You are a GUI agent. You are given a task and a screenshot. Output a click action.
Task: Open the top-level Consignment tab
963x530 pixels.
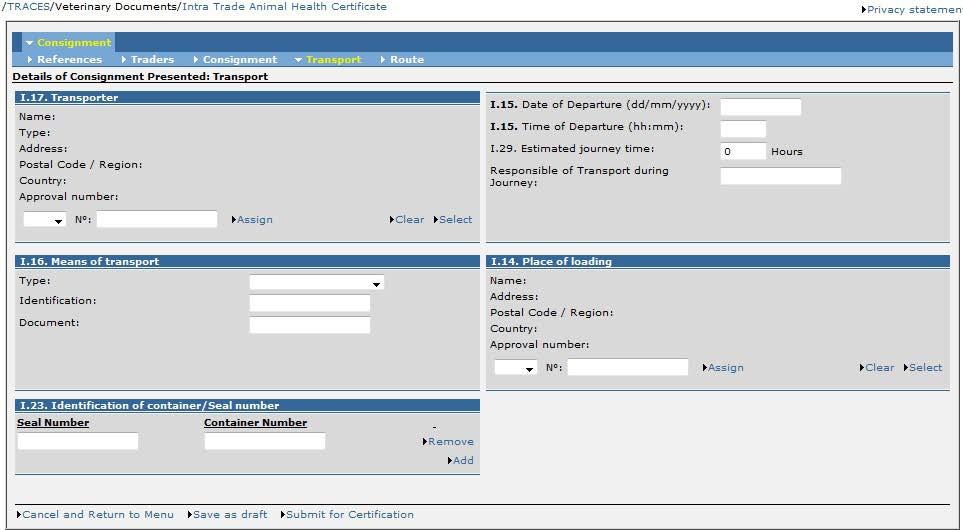point(69,42)
